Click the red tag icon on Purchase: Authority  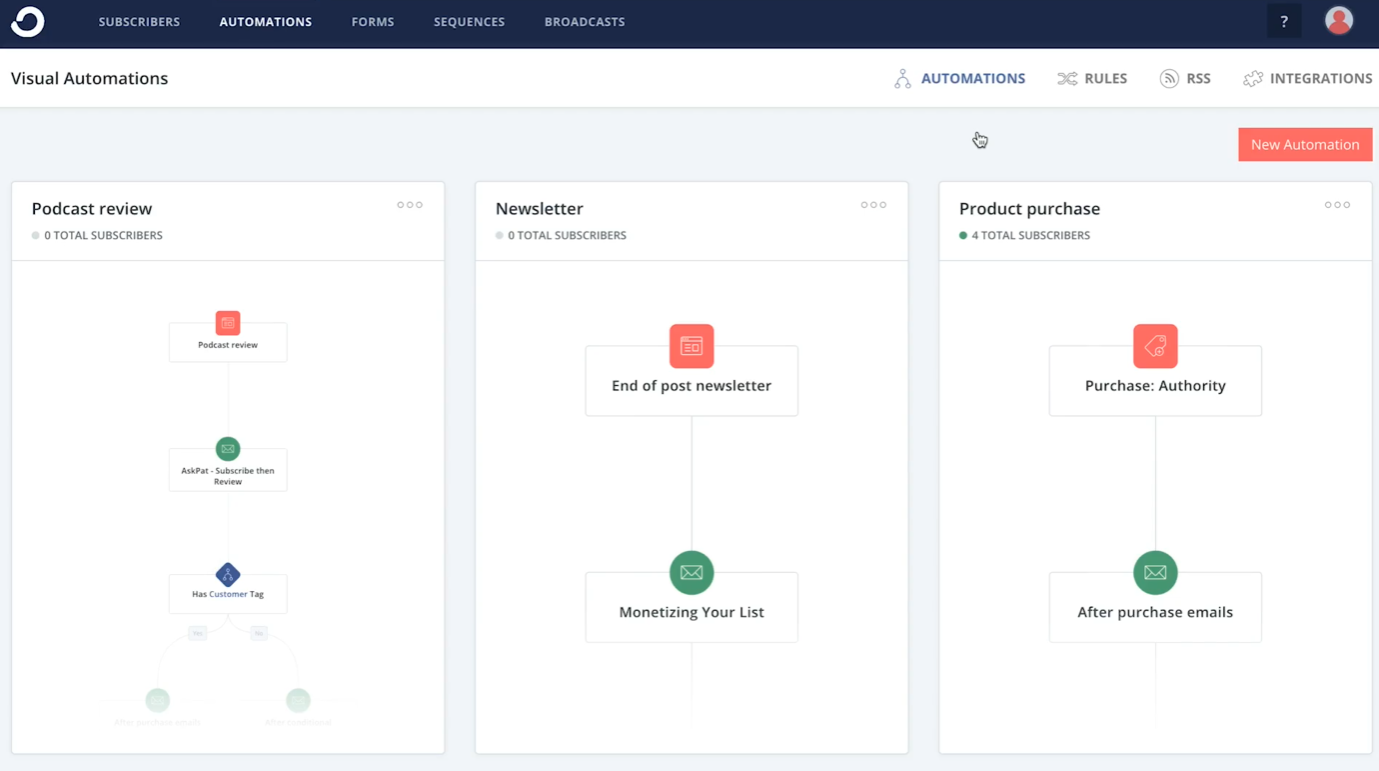click(x=1155, y=346)
